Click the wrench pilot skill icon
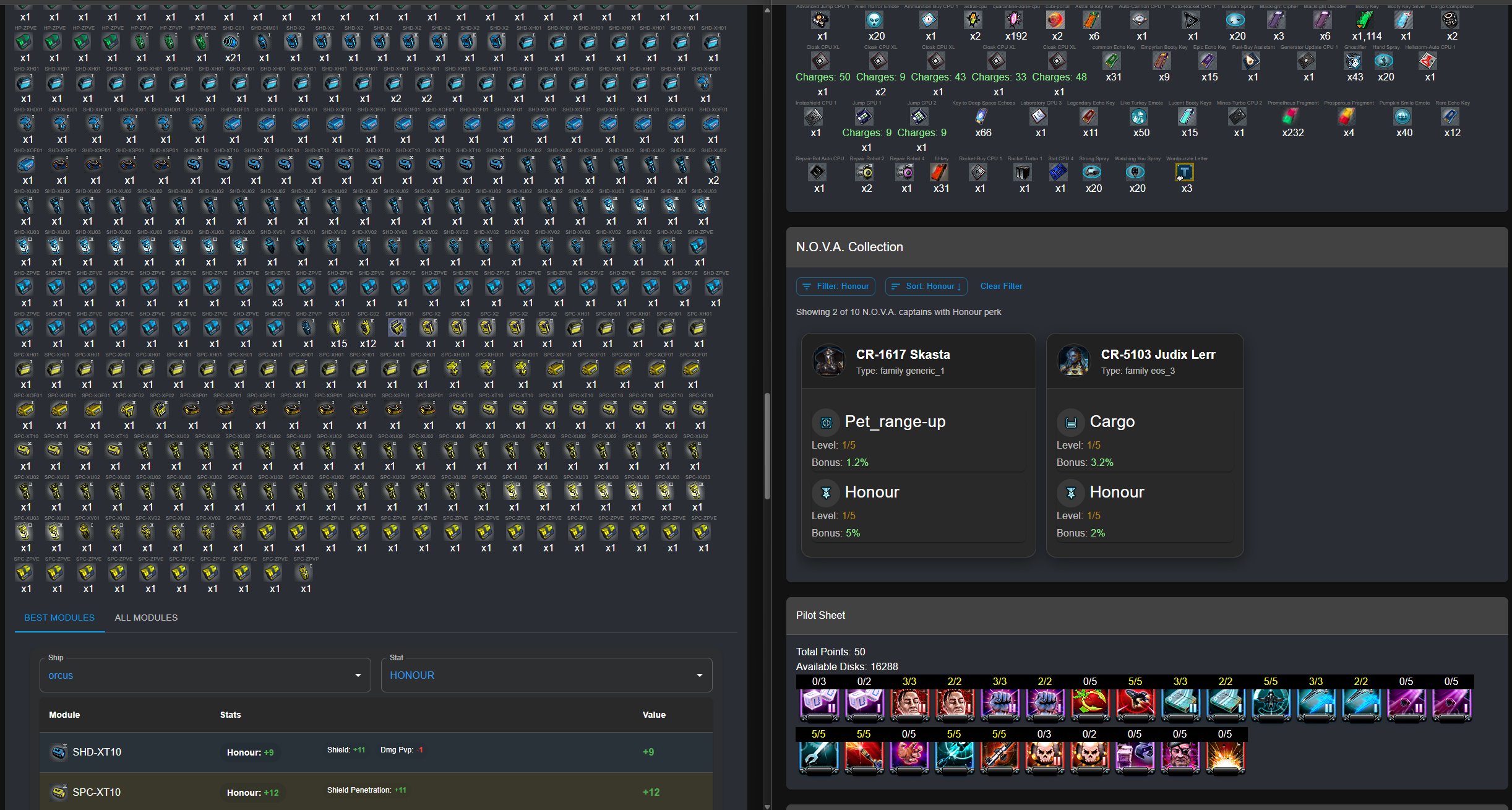Screen dimensions: 1512x810 [818, 757]
